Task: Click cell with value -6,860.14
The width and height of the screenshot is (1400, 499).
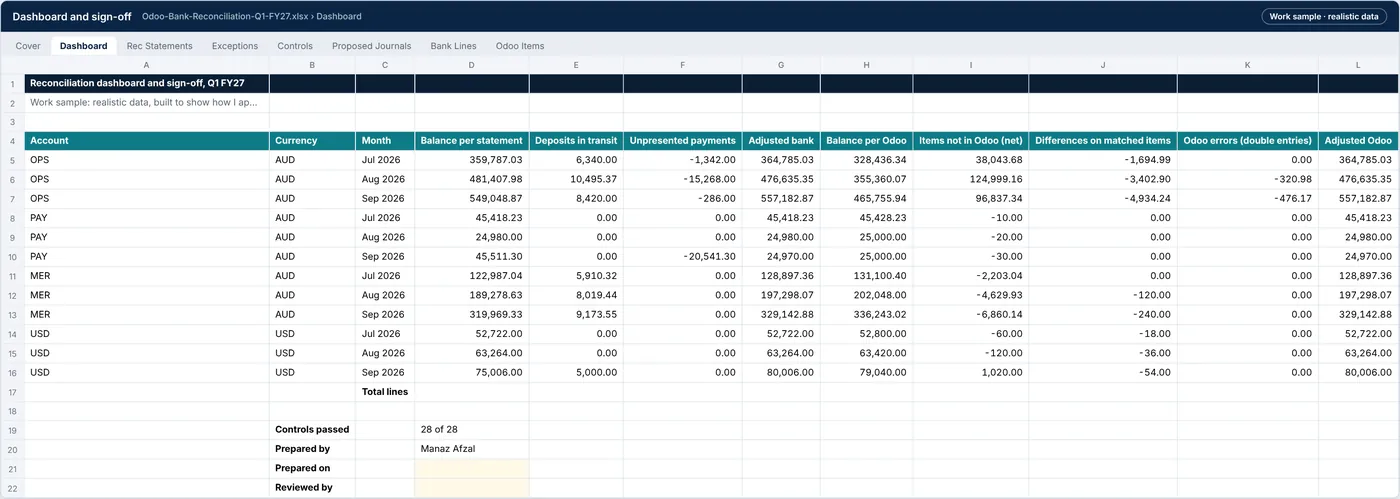Action: pyautogui.click(x=971, y=314)
